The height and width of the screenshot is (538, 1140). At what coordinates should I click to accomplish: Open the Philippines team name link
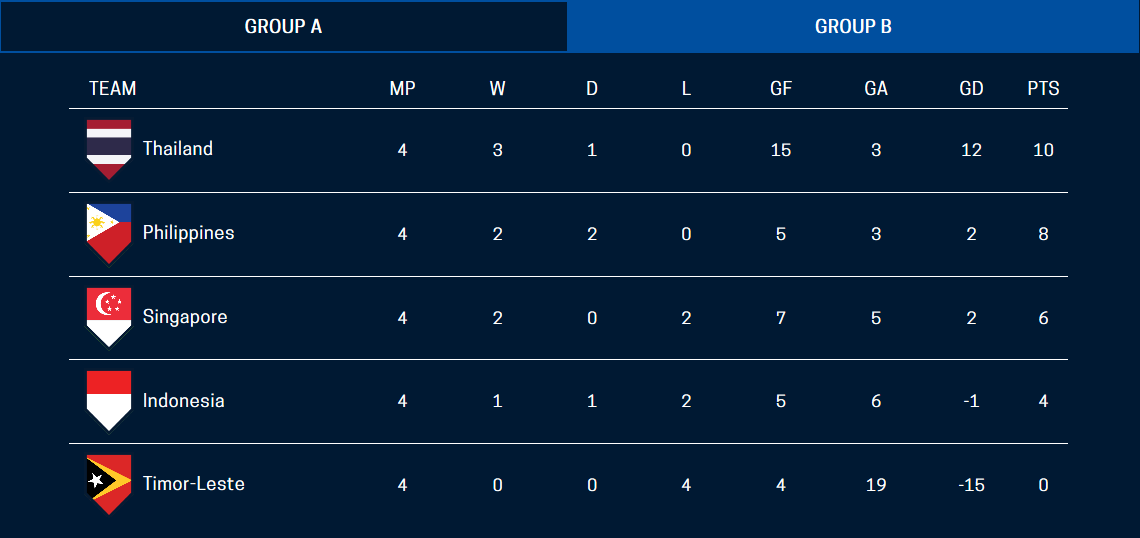point(188,233)
